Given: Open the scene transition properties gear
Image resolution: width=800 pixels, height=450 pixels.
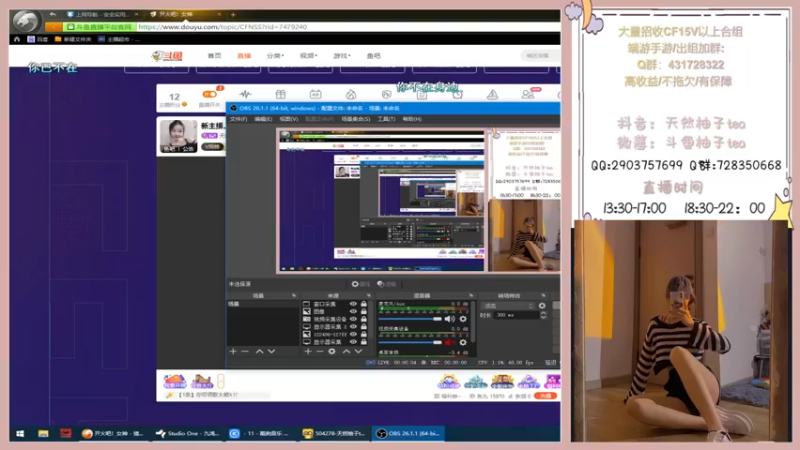Looking at the screenshot, I should [542, 306].
